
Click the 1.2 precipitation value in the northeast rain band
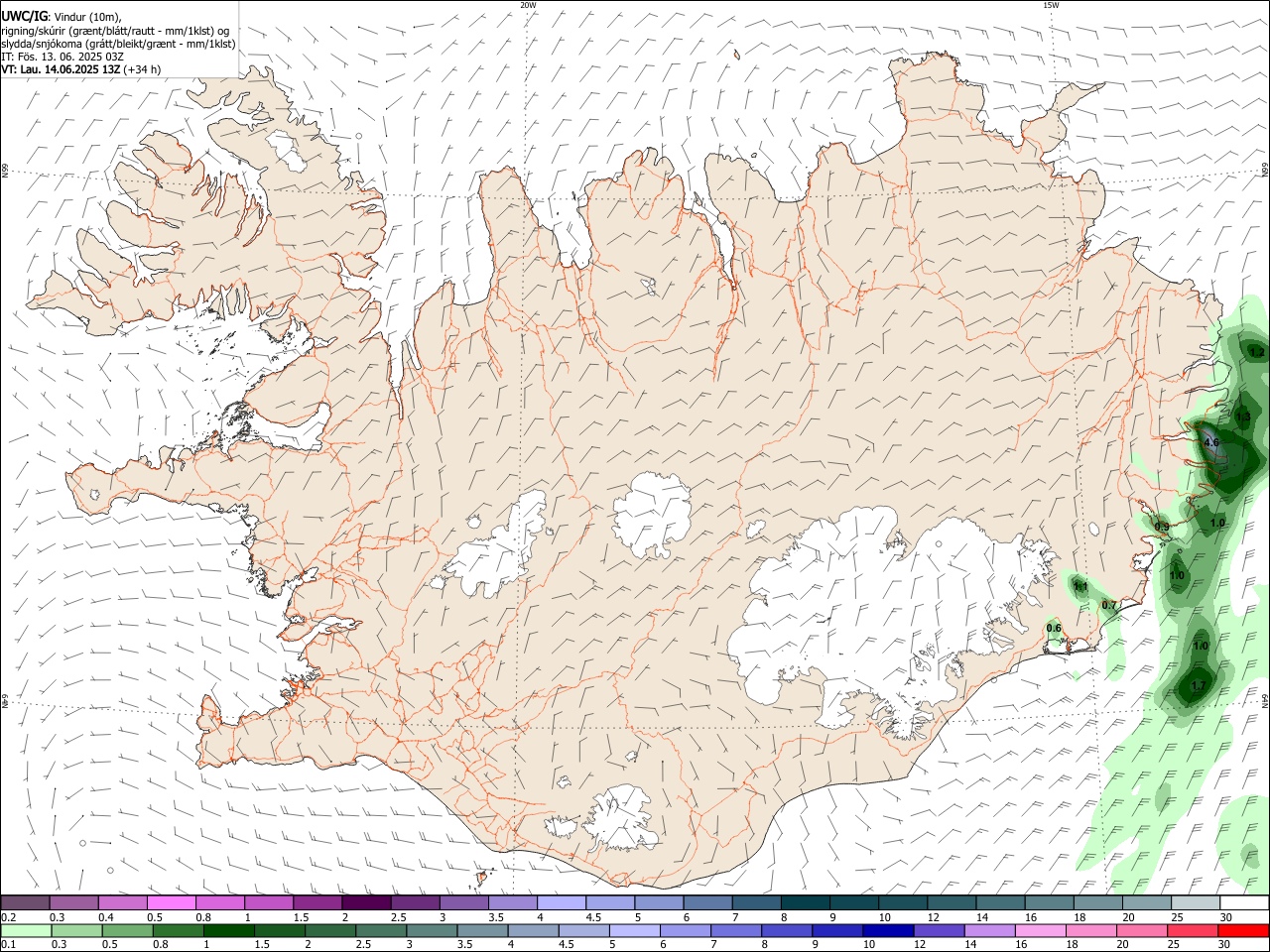pos(1257,352)
